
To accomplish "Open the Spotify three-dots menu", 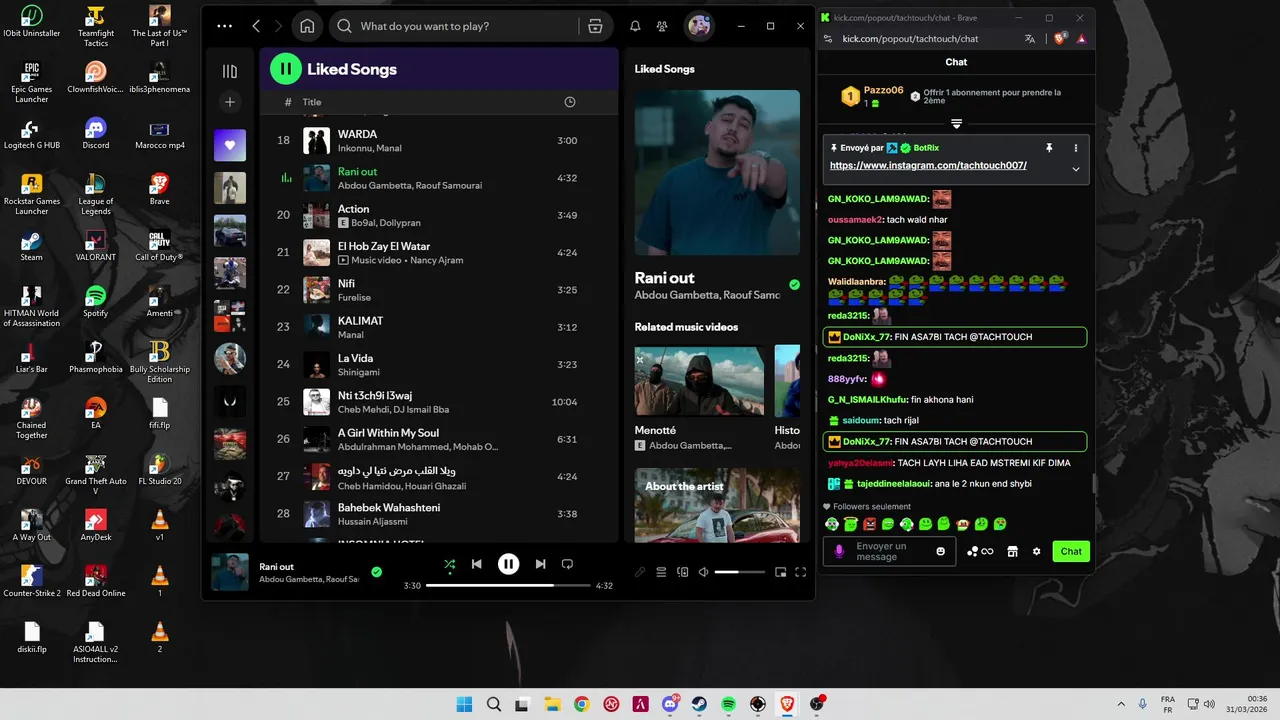I will click(224, 26).
